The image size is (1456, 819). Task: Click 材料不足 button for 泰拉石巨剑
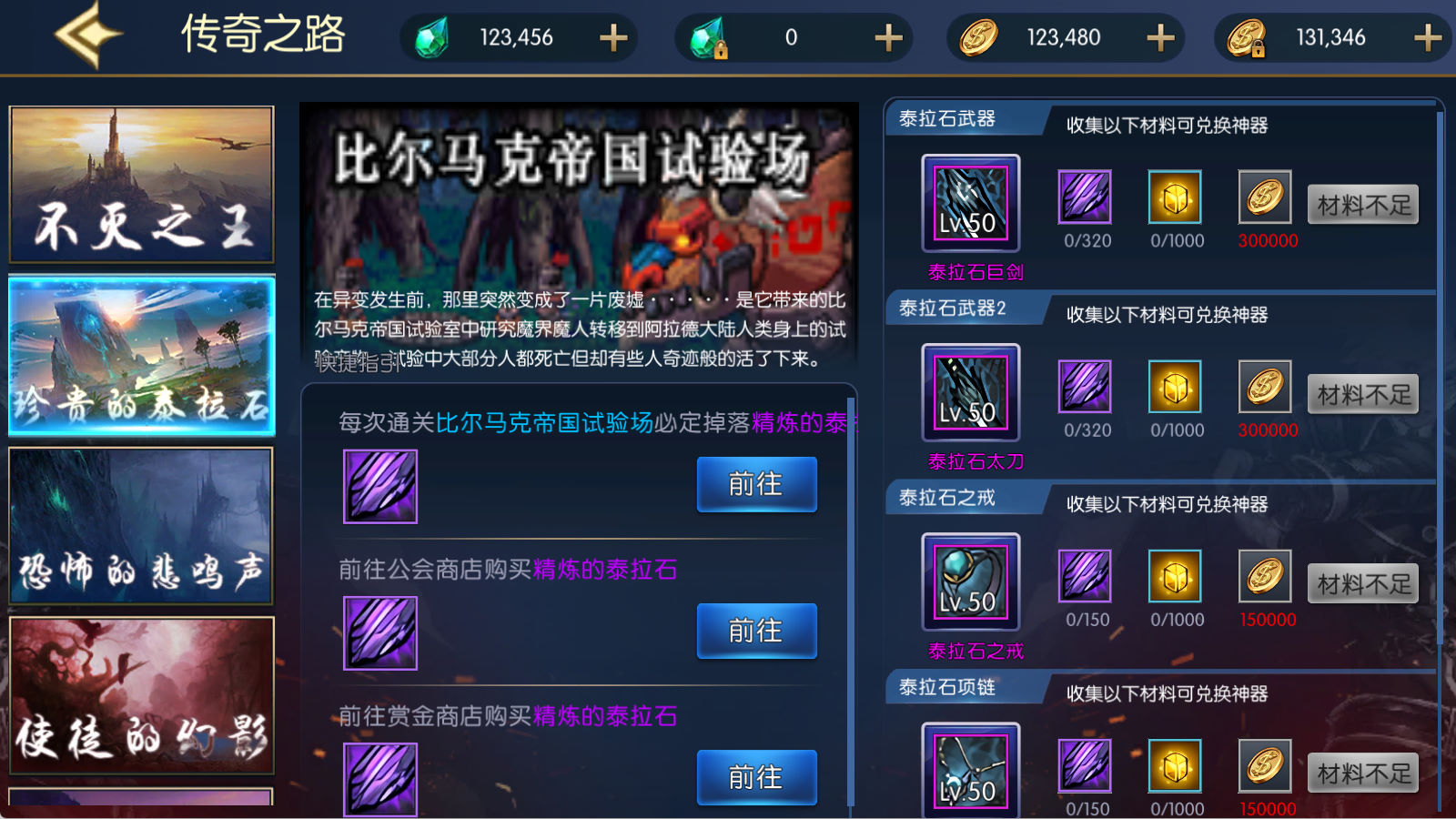(1363, 205)
